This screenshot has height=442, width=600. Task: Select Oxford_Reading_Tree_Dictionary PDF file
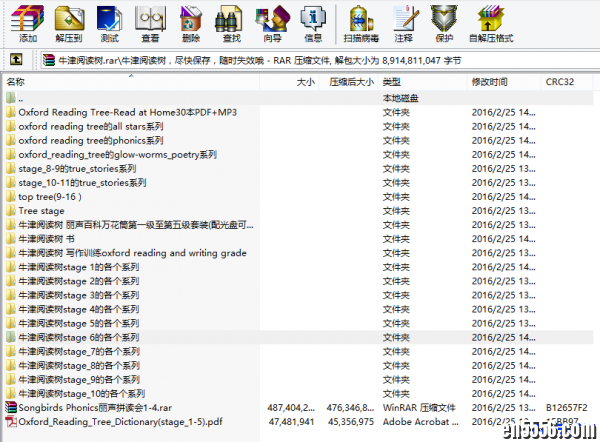119,422
